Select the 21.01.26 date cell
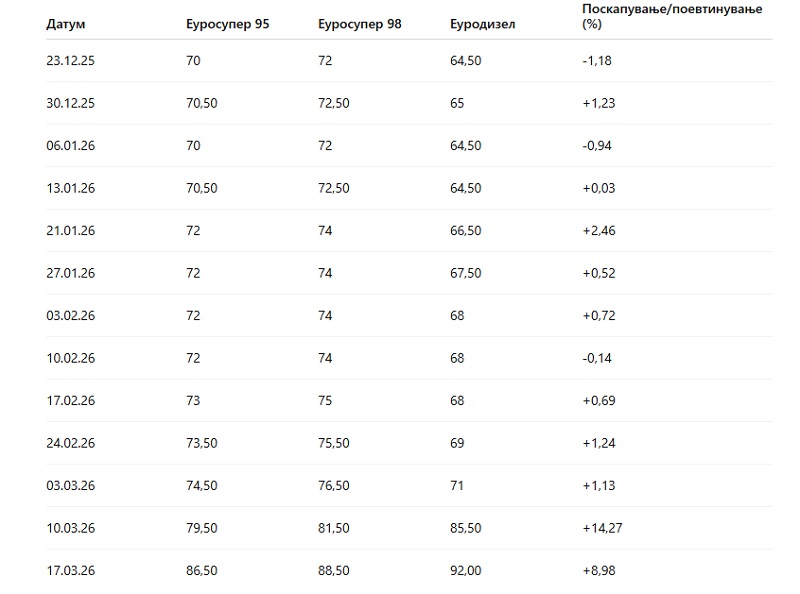The width and height of the screenshot is (800, 594). point(70,231)
